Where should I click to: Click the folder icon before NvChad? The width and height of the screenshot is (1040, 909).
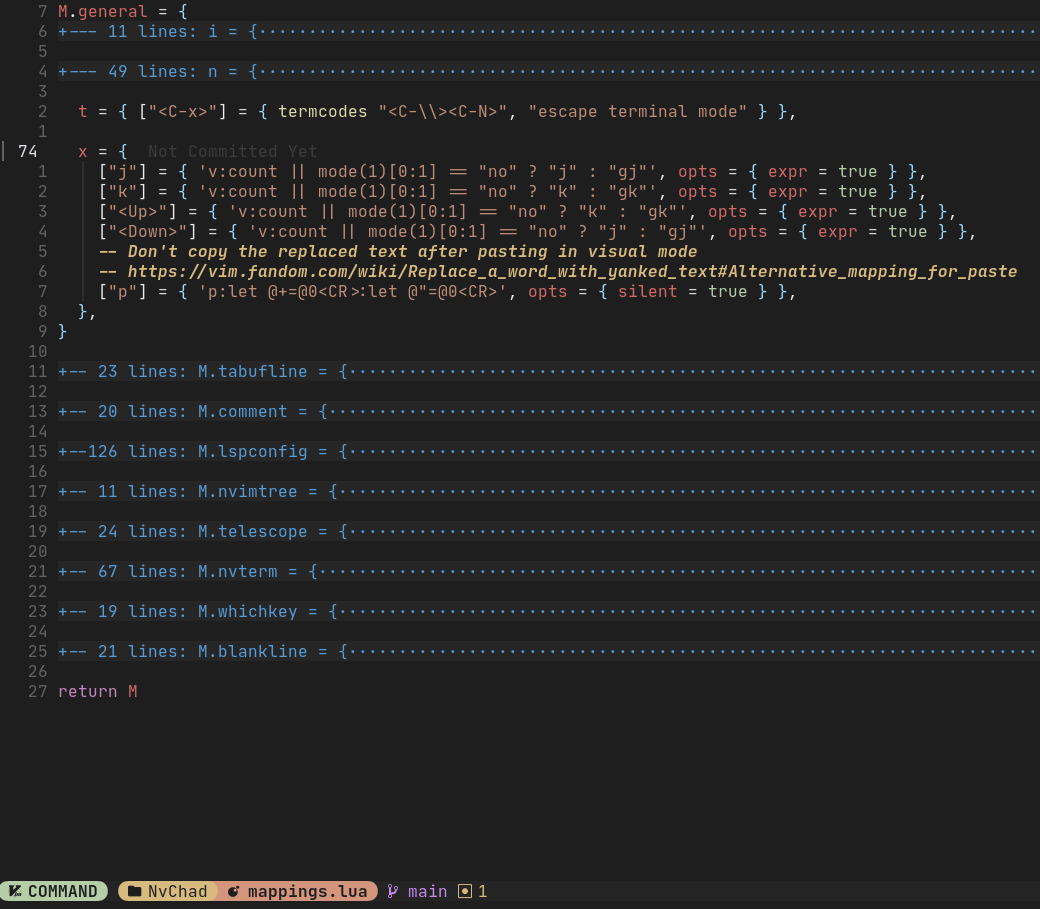point(134,891)
